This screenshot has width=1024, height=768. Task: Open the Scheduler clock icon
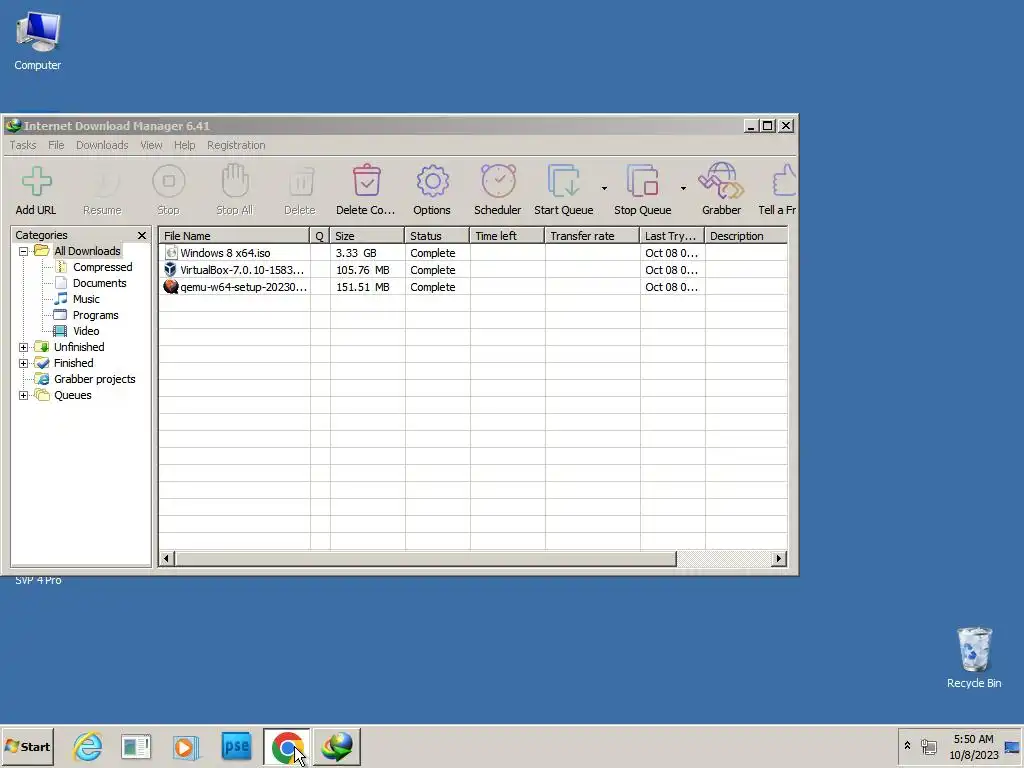click(x=498, y=181)
